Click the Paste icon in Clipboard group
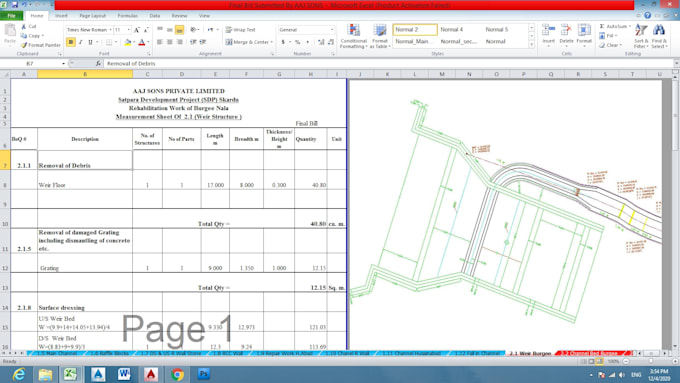 click(x=10, y=31)
